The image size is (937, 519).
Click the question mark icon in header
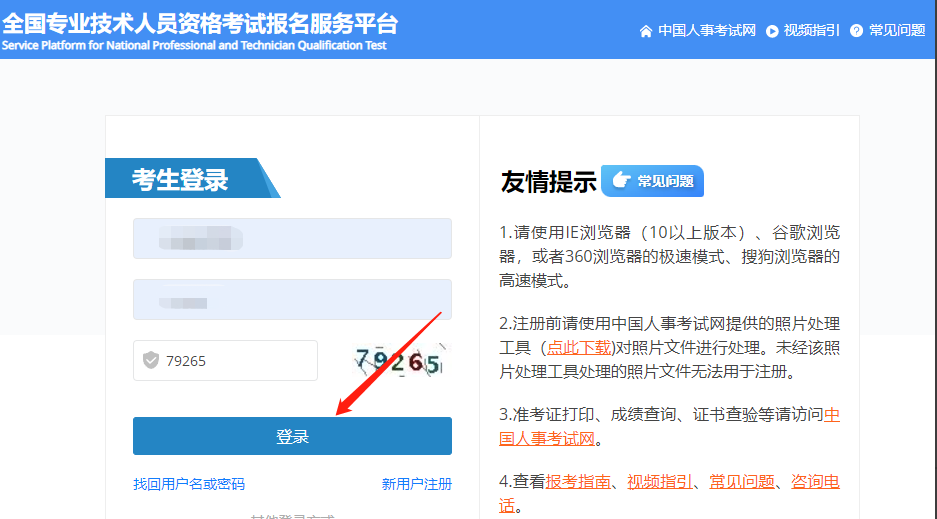(x=856, y=31)
